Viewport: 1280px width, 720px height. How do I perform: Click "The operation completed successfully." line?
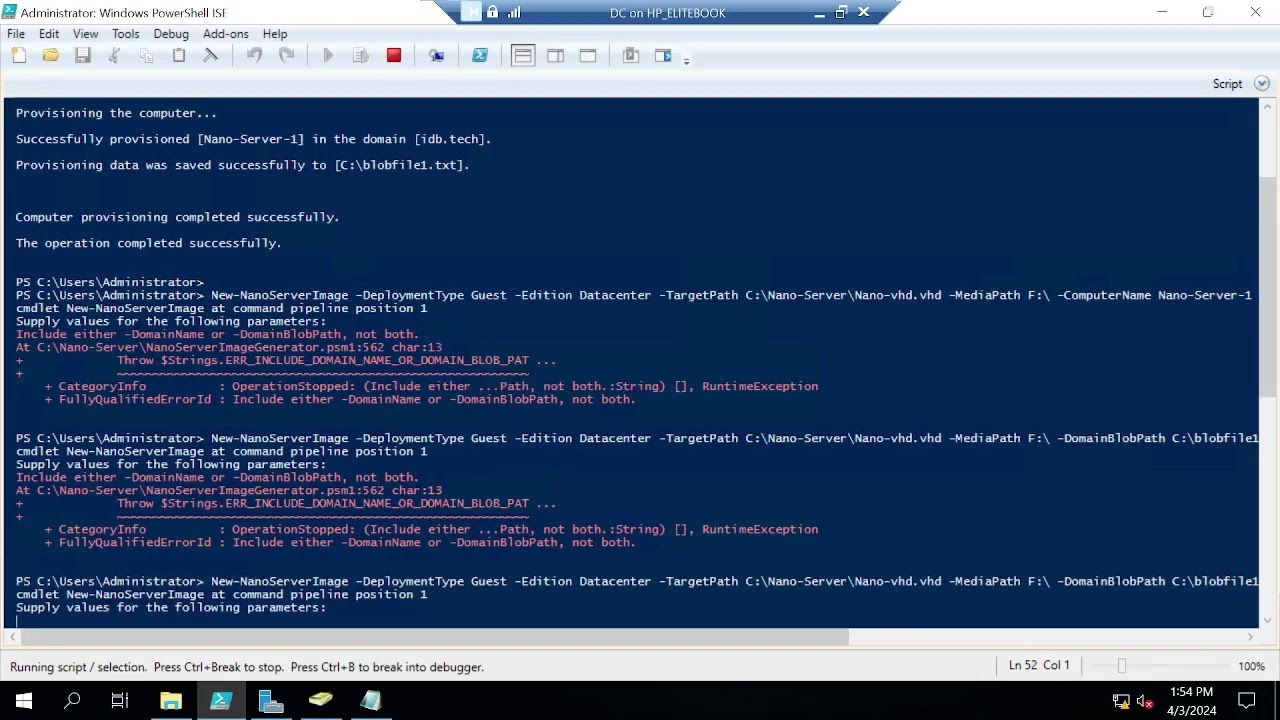point(148,243)
